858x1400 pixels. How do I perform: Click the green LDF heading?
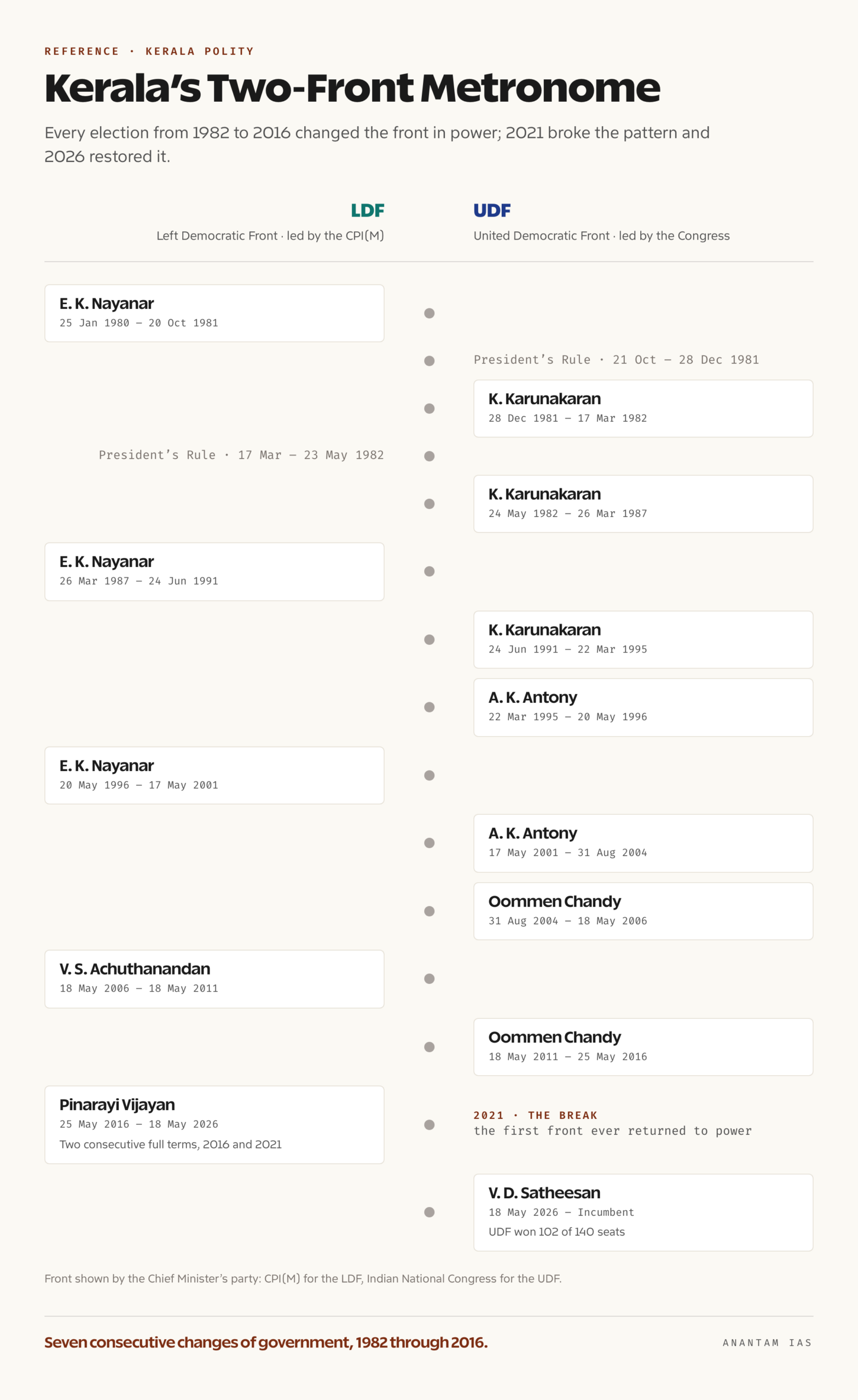coord(367,211)
